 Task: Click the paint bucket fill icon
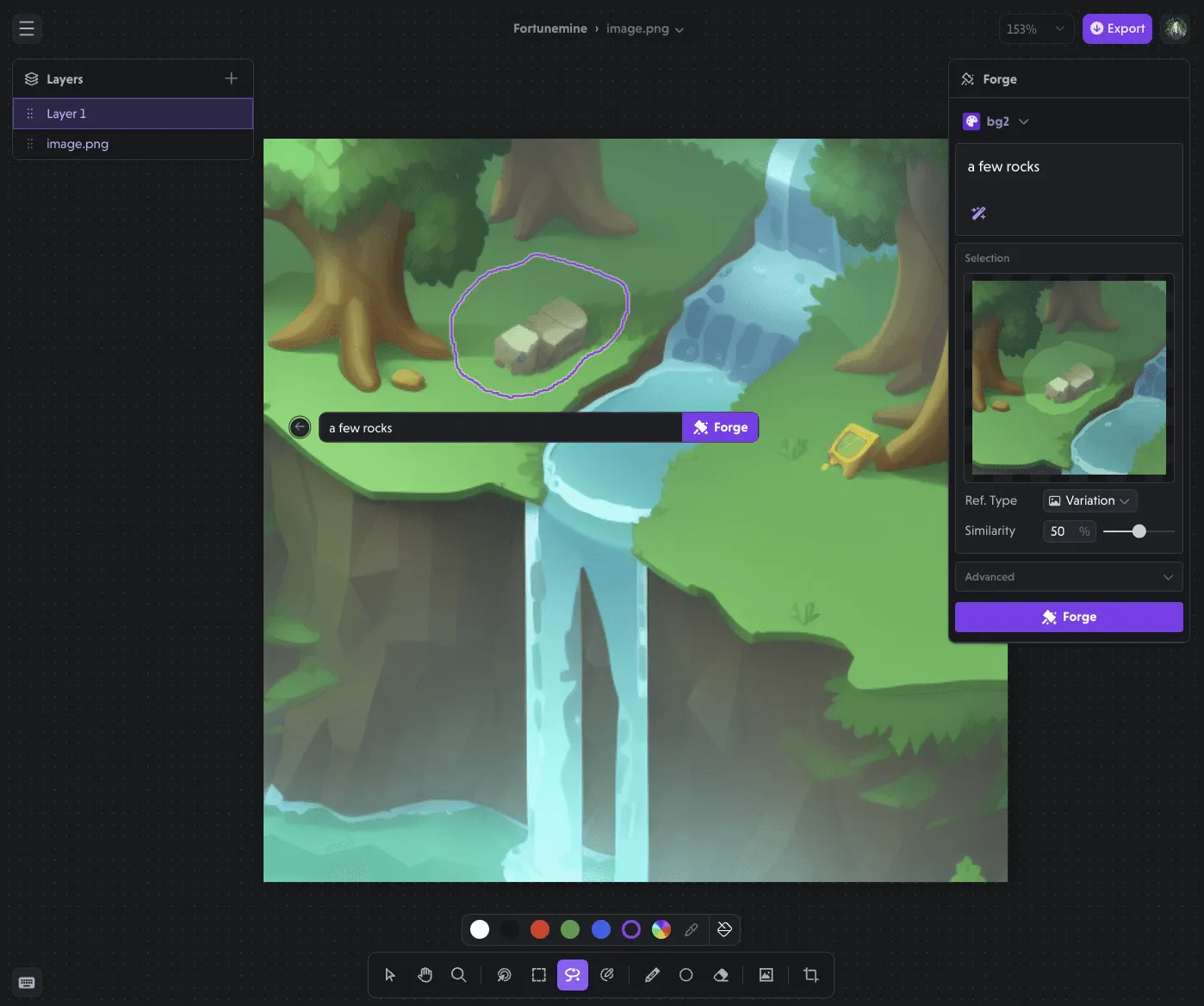click(x=724, y=929)
